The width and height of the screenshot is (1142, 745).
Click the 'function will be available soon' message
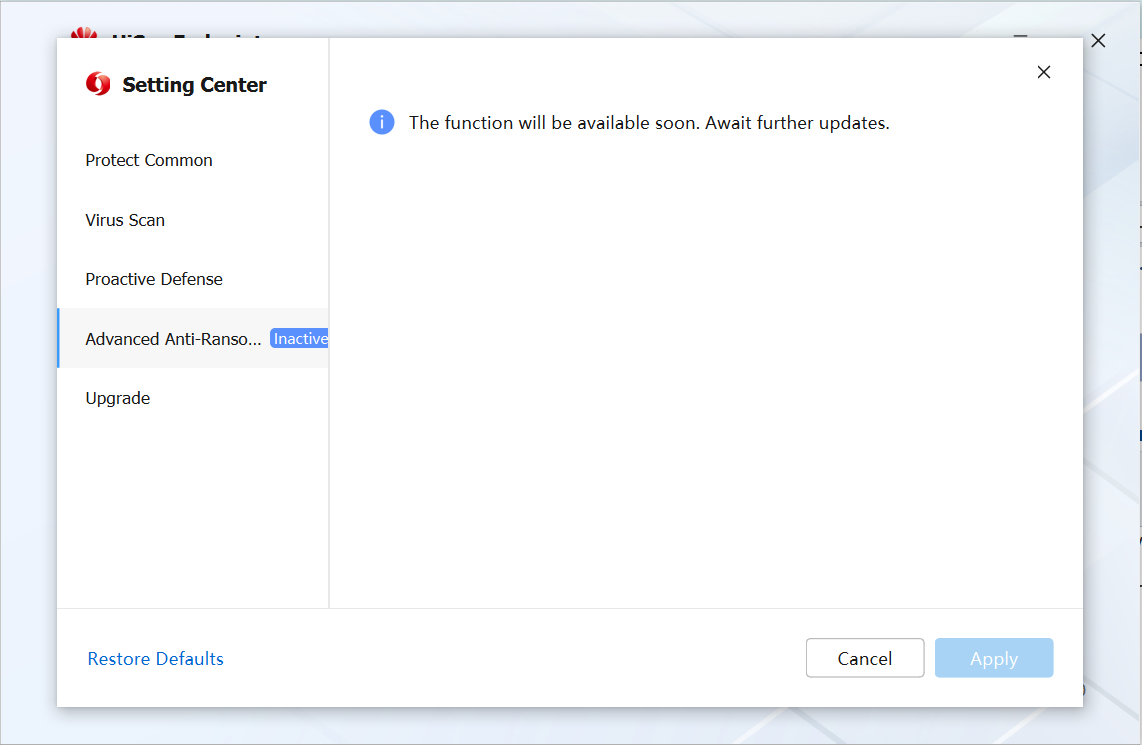(649, 123)
